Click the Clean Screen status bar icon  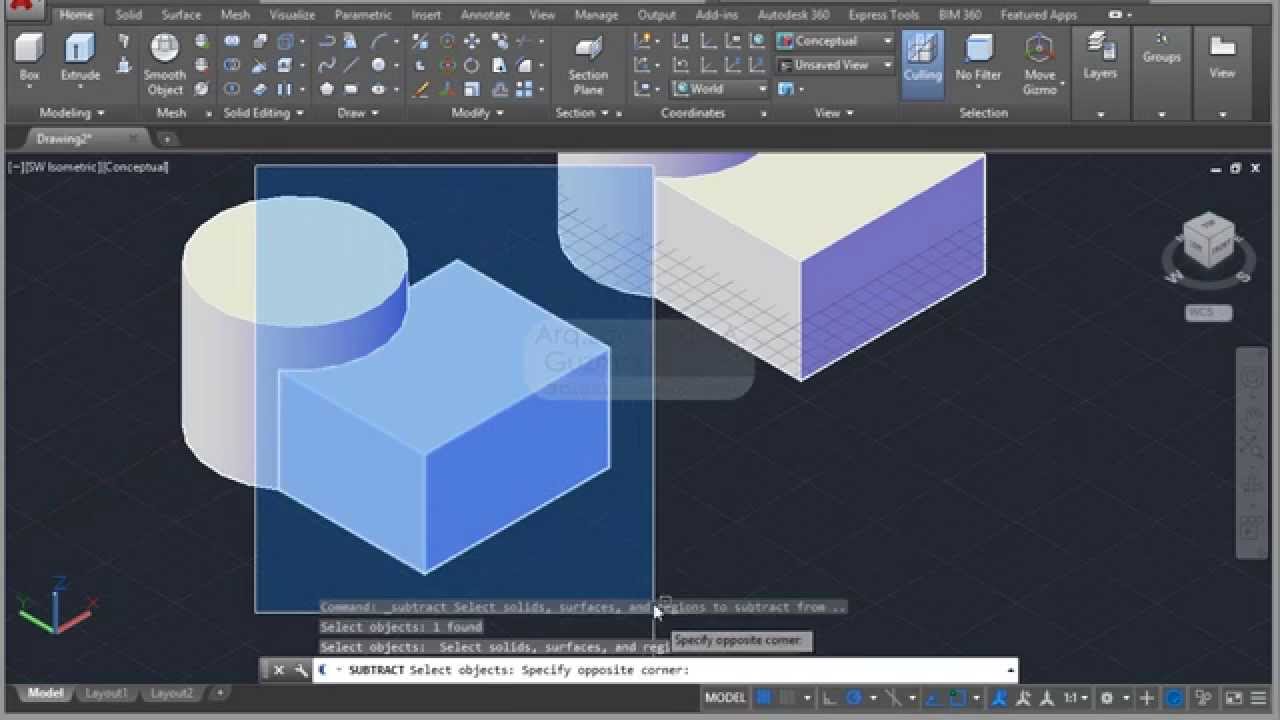(1234, 697)
